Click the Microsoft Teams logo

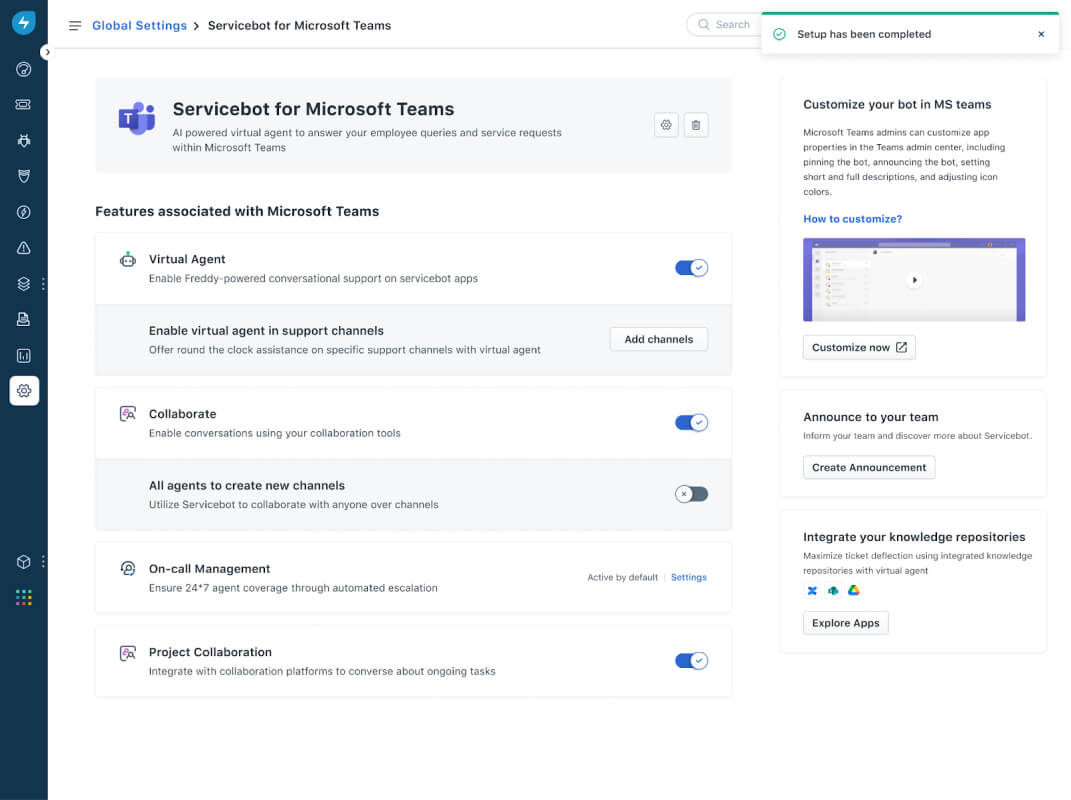(x=137, y=118)
